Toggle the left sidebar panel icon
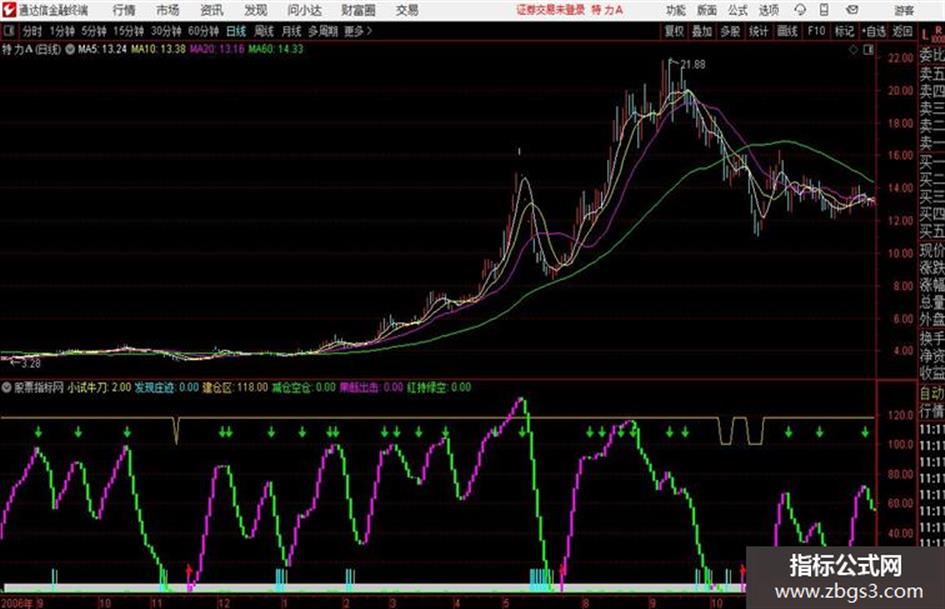The image size is (945, 609). [x=9, y=31]
